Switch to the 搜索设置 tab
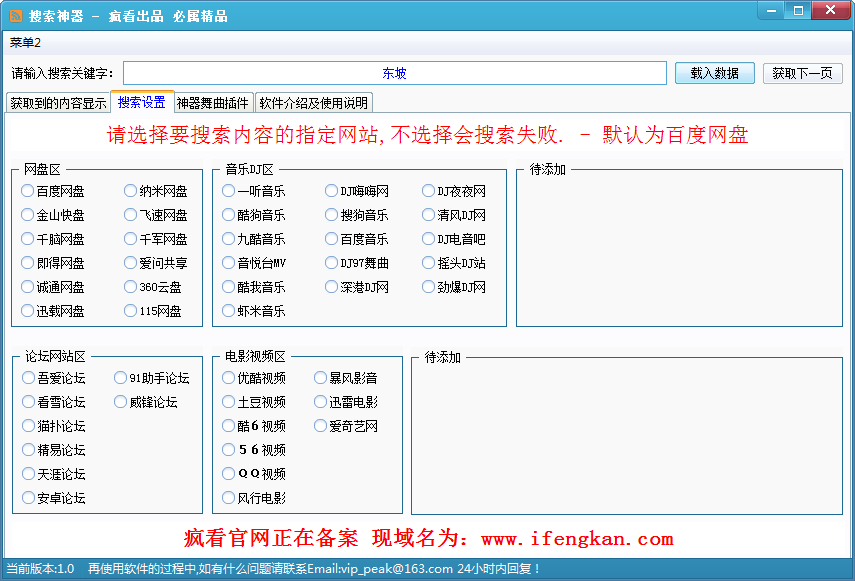855x581 pixels. coord(139,101)
